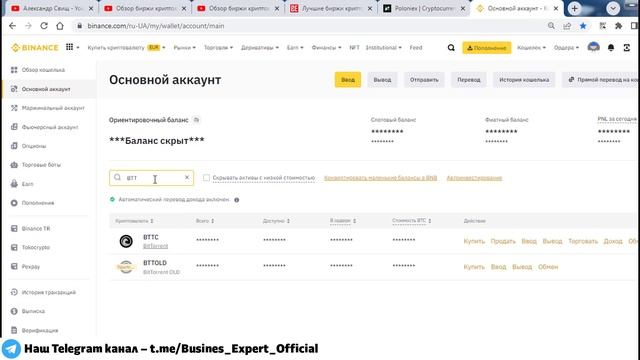
Task: Open browser extensions puzzle icon
Action: (x=618, y=26)
